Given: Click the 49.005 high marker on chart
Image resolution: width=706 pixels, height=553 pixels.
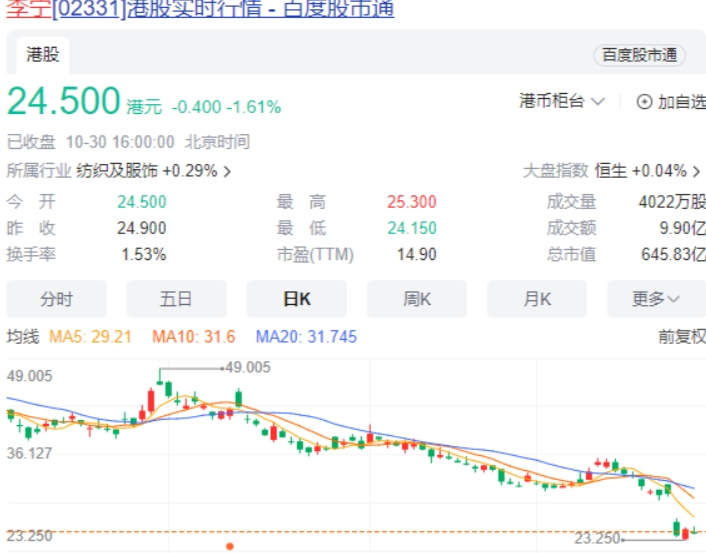Looking at the screenshot, I should [248, 367].
